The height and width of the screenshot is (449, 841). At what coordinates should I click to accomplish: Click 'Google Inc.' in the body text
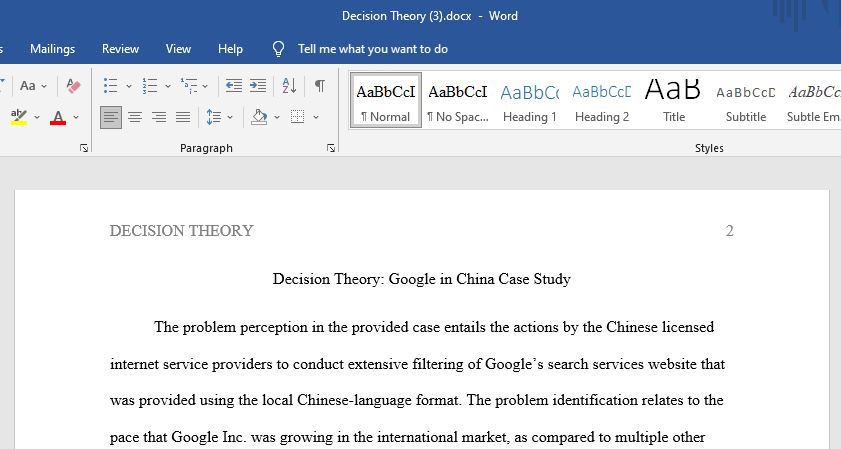click(209, 437)
